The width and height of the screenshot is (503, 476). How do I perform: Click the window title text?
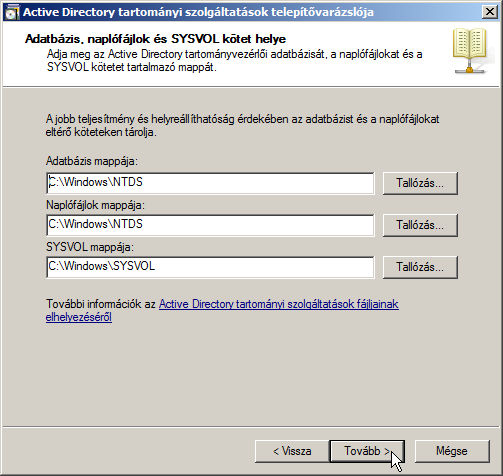tap(198, 12)
